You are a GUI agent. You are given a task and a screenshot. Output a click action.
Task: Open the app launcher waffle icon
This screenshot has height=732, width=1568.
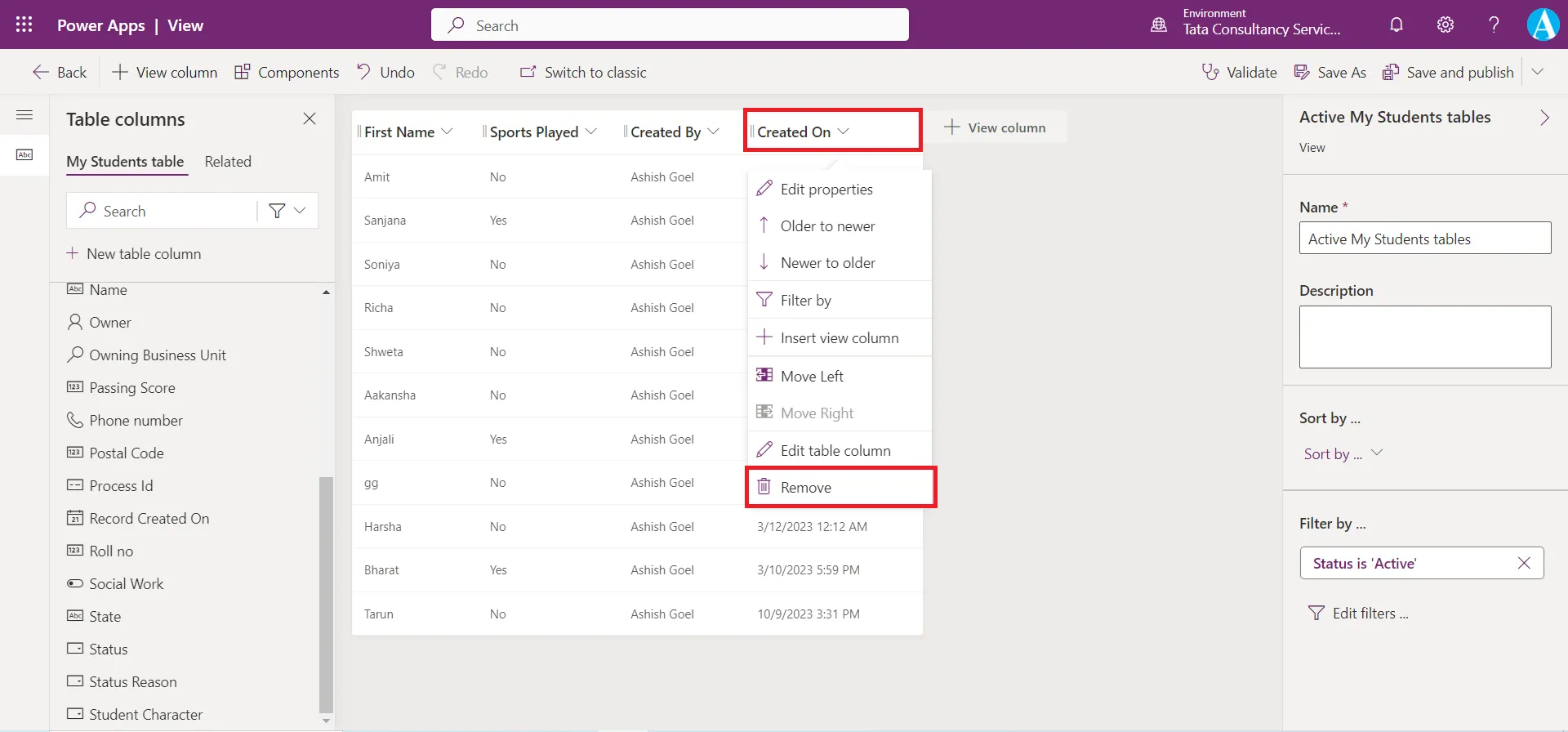click(x=24, y=25)
